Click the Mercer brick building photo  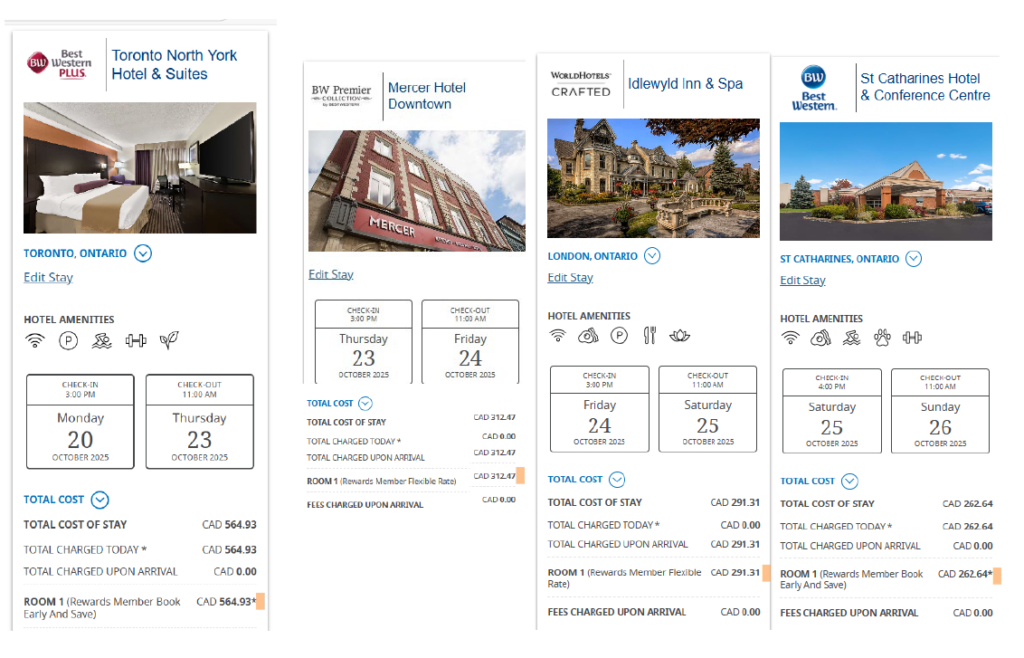417,191
